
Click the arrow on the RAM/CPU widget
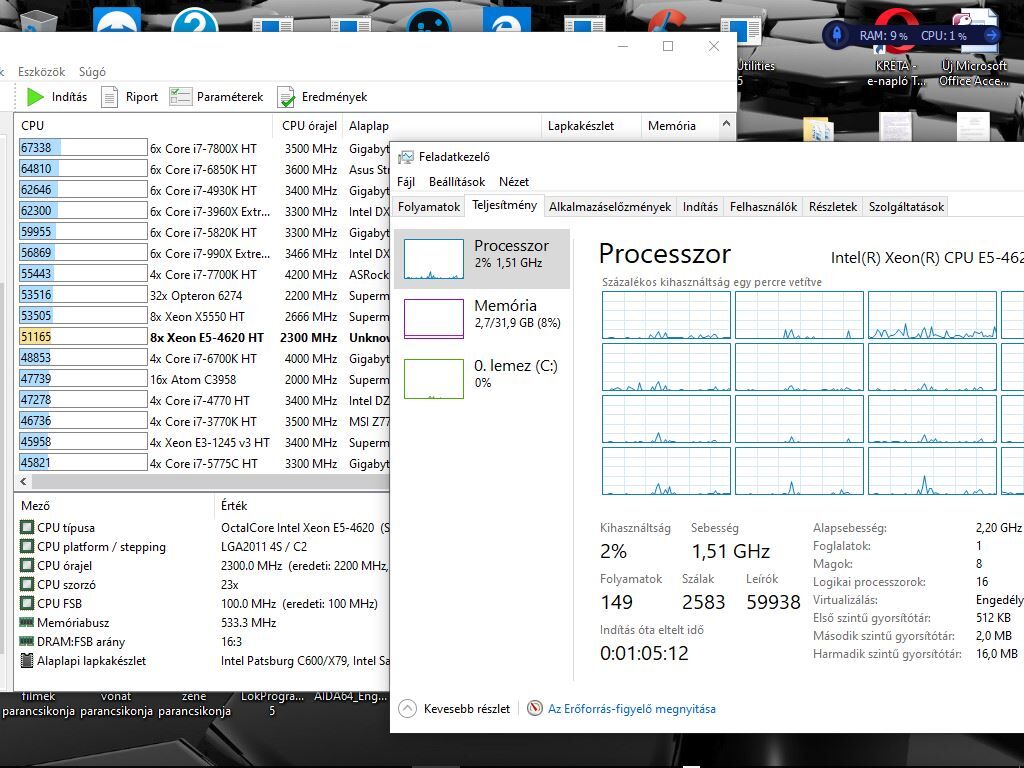tap(991, 35)
